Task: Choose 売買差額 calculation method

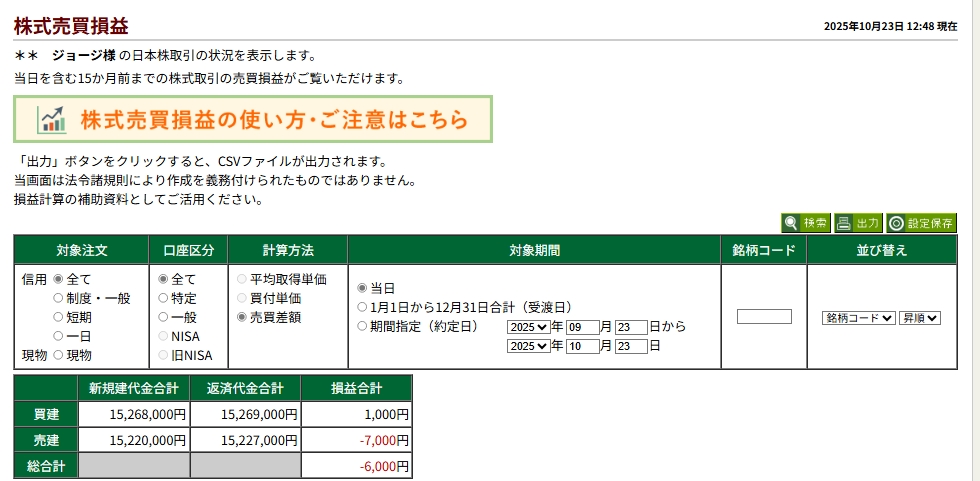Action: click(x=242, y=317)
